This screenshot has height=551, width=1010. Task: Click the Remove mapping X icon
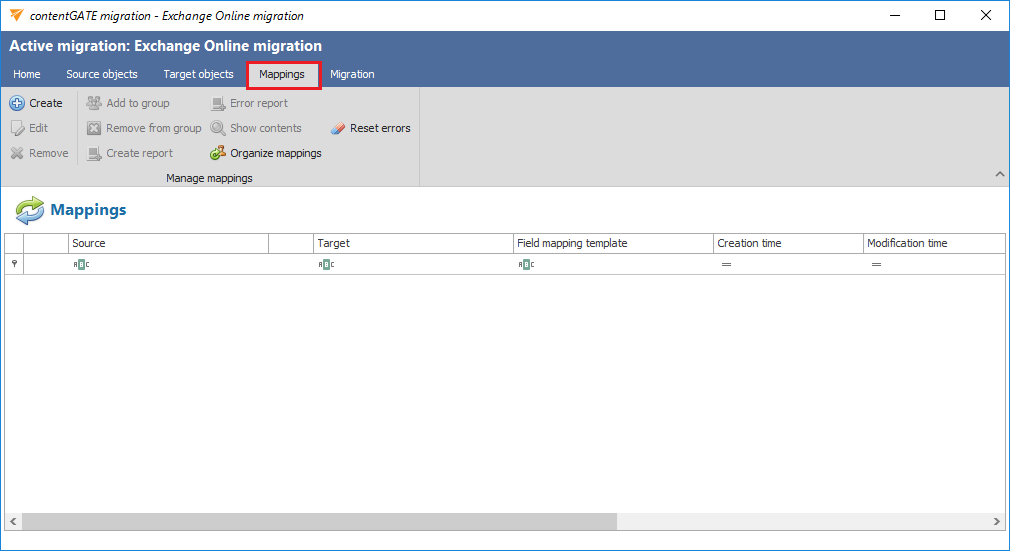[x=17, y=153]
